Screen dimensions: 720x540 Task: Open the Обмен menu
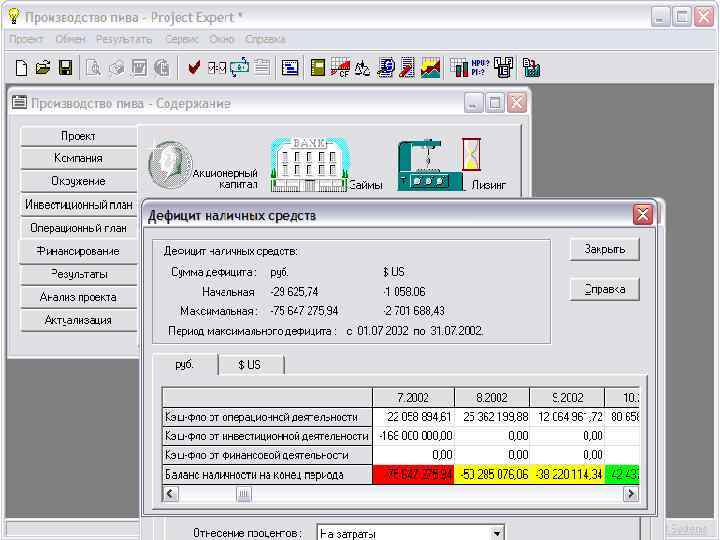point(71,39)
